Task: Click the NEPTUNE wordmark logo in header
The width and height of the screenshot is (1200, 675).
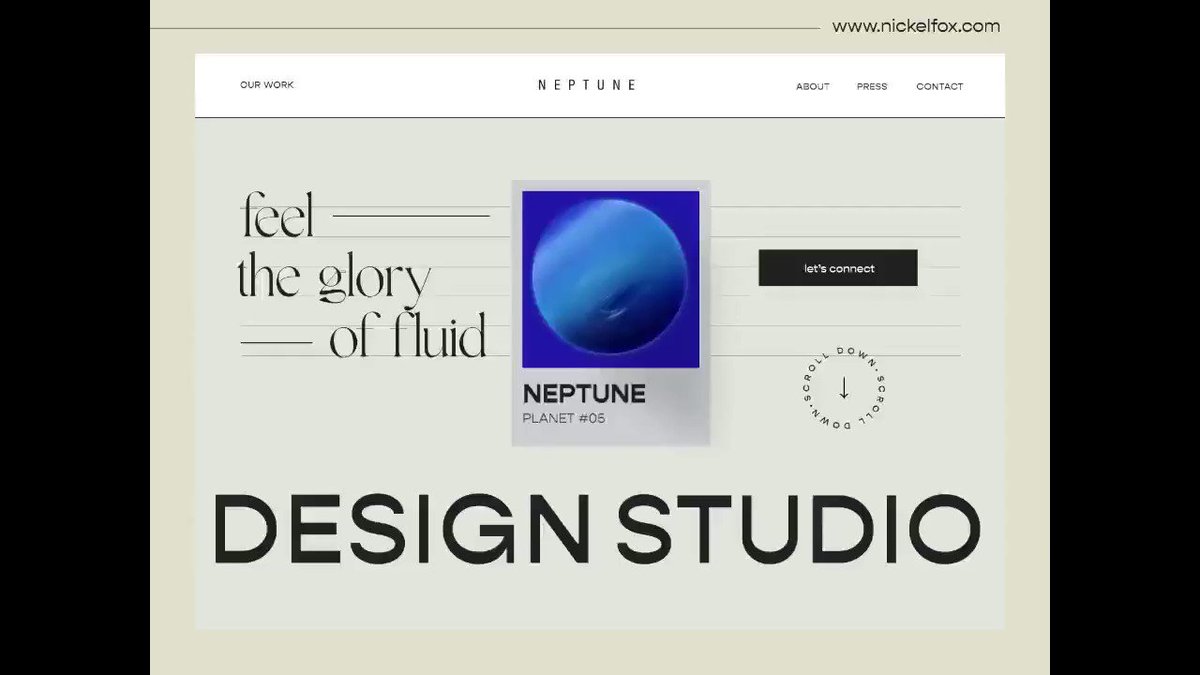Action: [586, 85]
